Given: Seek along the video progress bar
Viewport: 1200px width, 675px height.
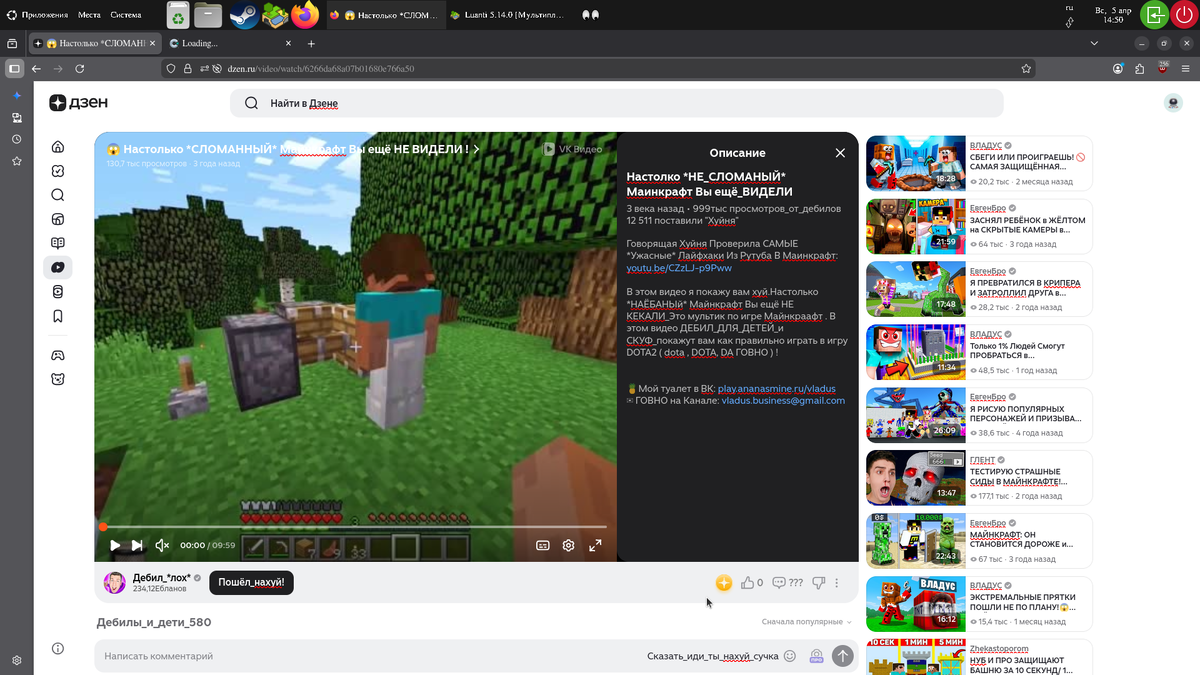Looking at the screenshot, I should click(x=355, y=526).
